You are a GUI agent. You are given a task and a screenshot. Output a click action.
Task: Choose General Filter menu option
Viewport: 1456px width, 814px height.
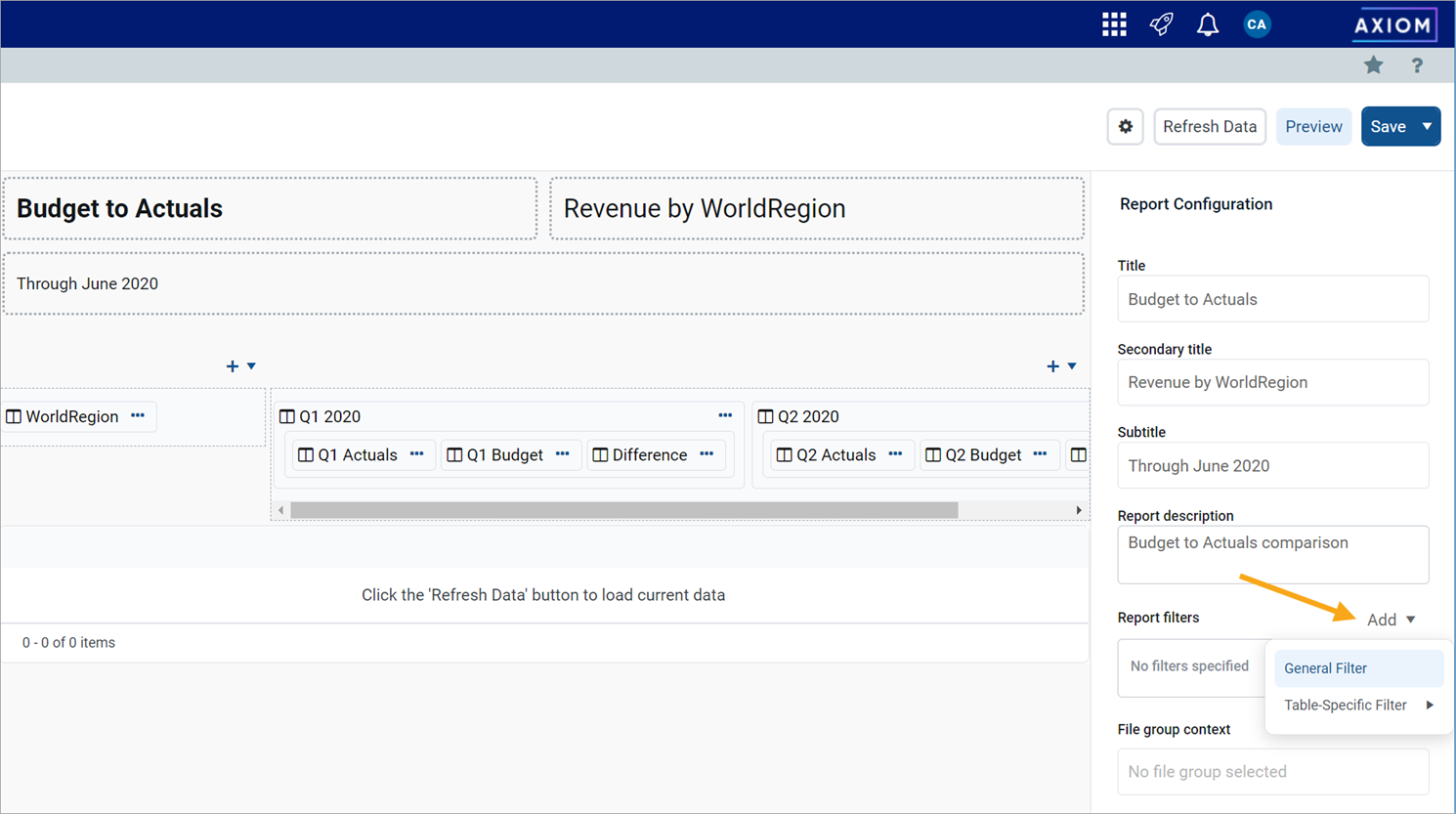1358,668
